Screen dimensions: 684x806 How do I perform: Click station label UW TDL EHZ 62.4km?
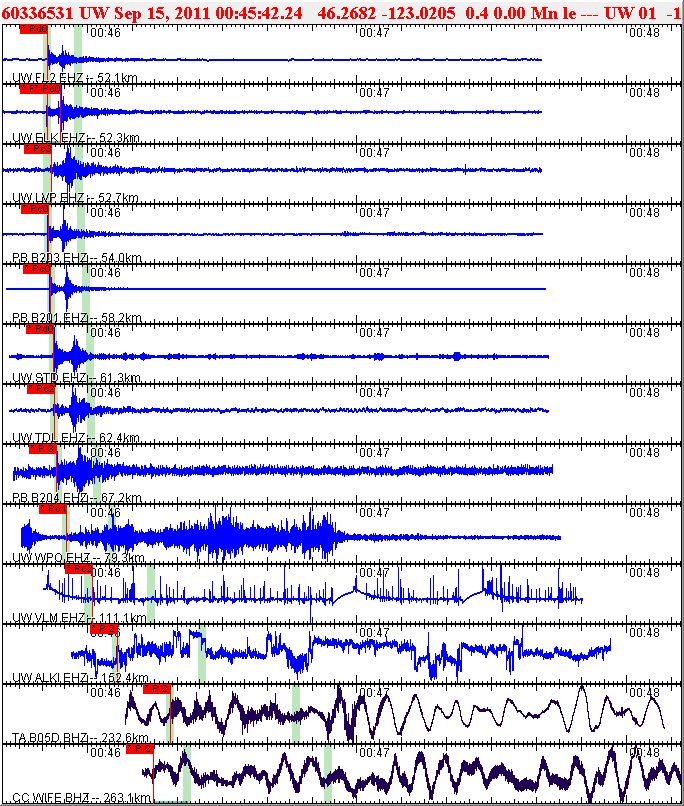point(76,438)
